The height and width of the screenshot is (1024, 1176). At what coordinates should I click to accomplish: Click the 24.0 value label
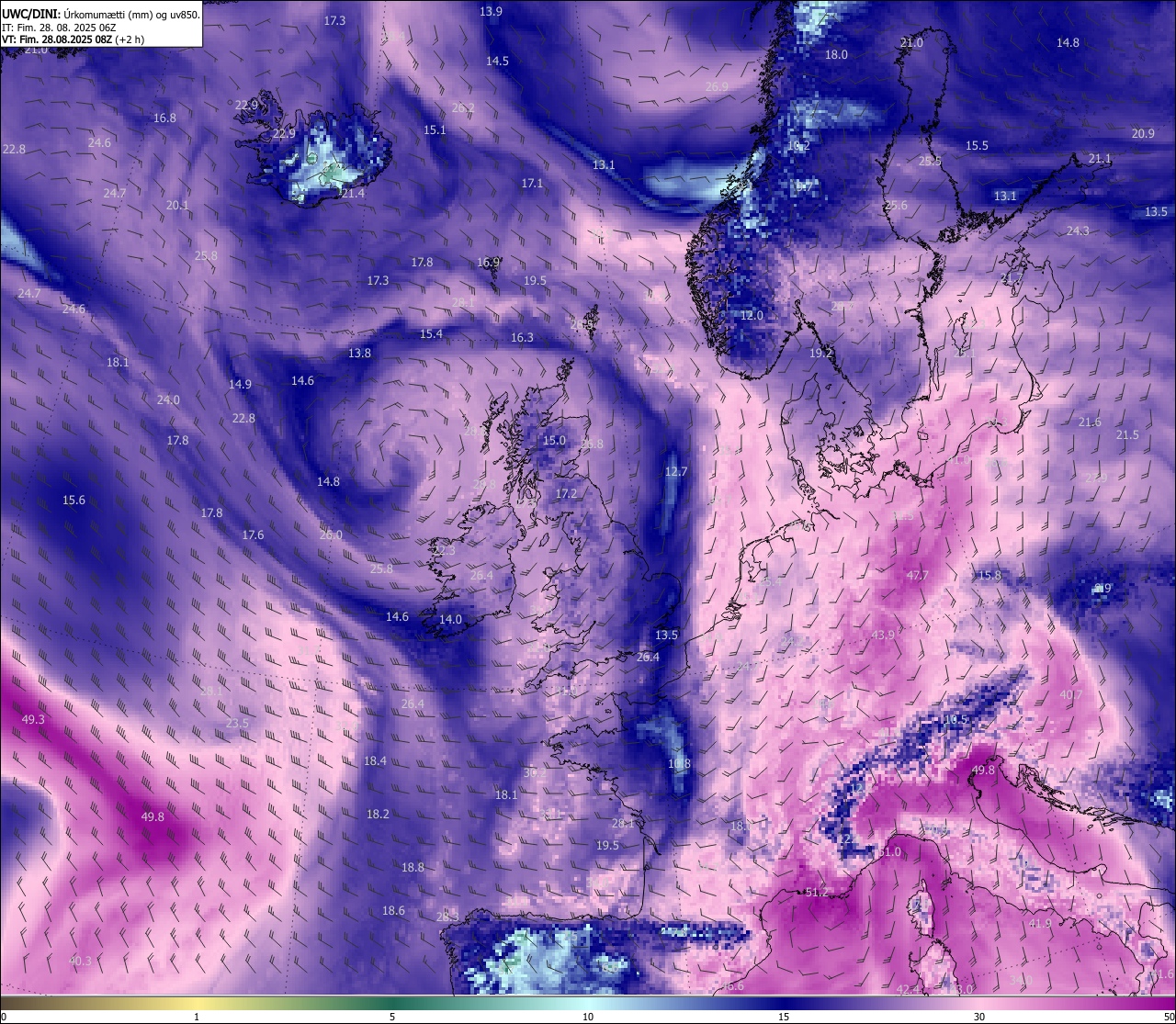click(168, 399)
